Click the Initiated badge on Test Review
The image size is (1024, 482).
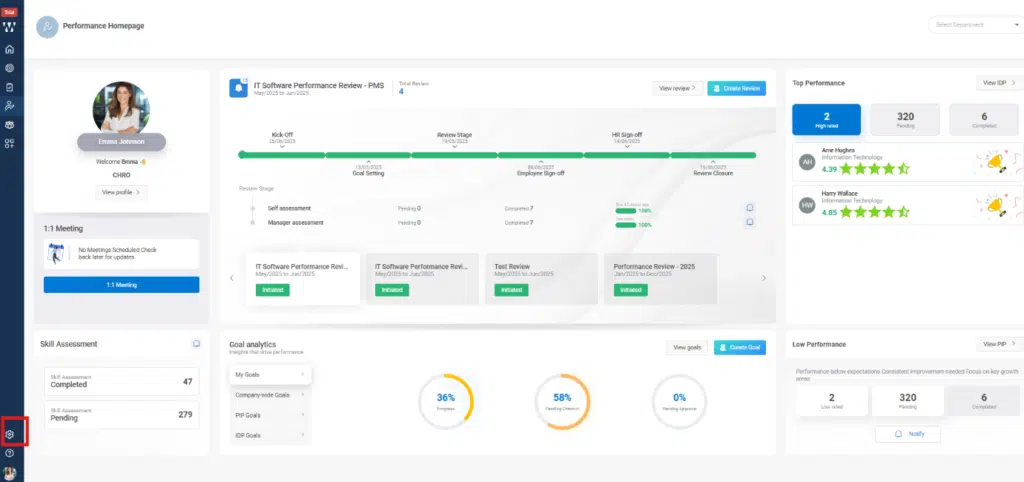tap(511, 290)
